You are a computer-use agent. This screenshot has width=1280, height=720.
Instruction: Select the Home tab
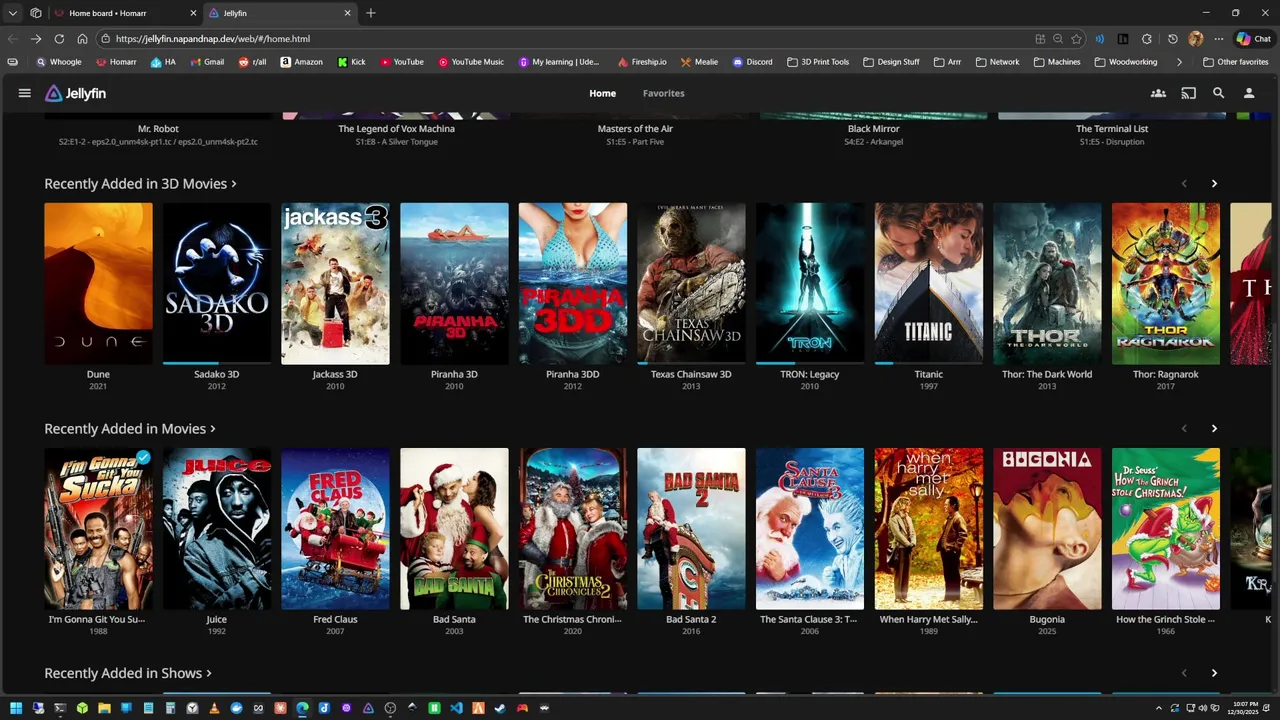[x=602, y=93]
